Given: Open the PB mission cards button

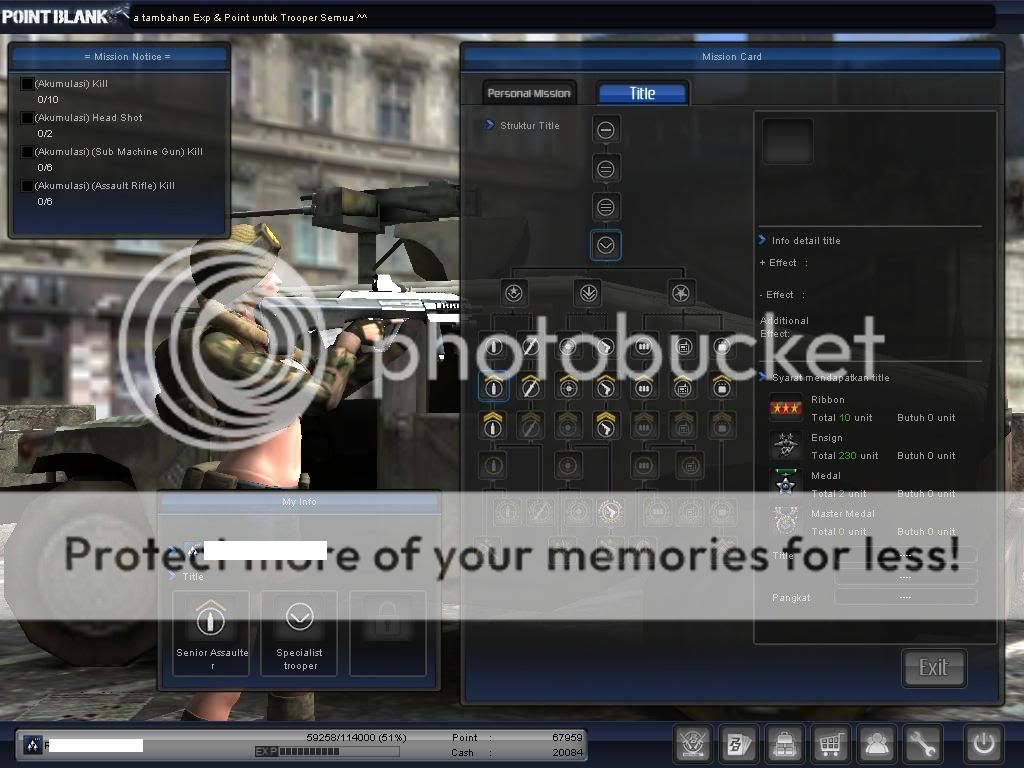Looking at the screenshot, I should tap(739, 743).
